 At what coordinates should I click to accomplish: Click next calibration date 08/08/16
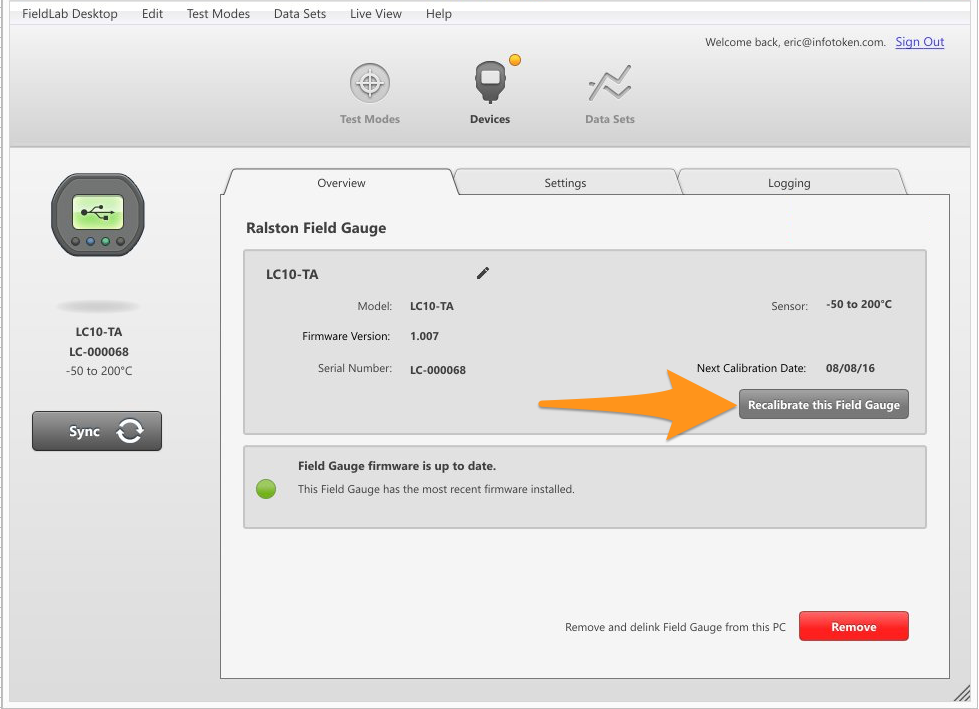(850, 368)
